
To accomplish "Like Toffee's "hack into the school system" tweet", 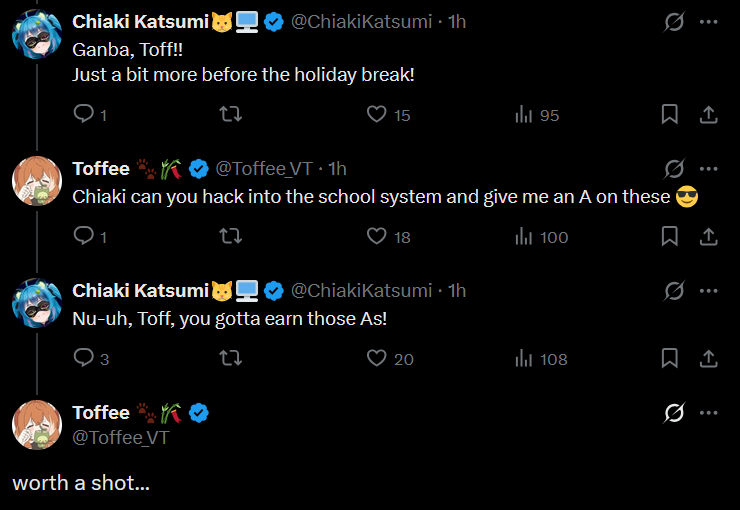I will (377, 236).
